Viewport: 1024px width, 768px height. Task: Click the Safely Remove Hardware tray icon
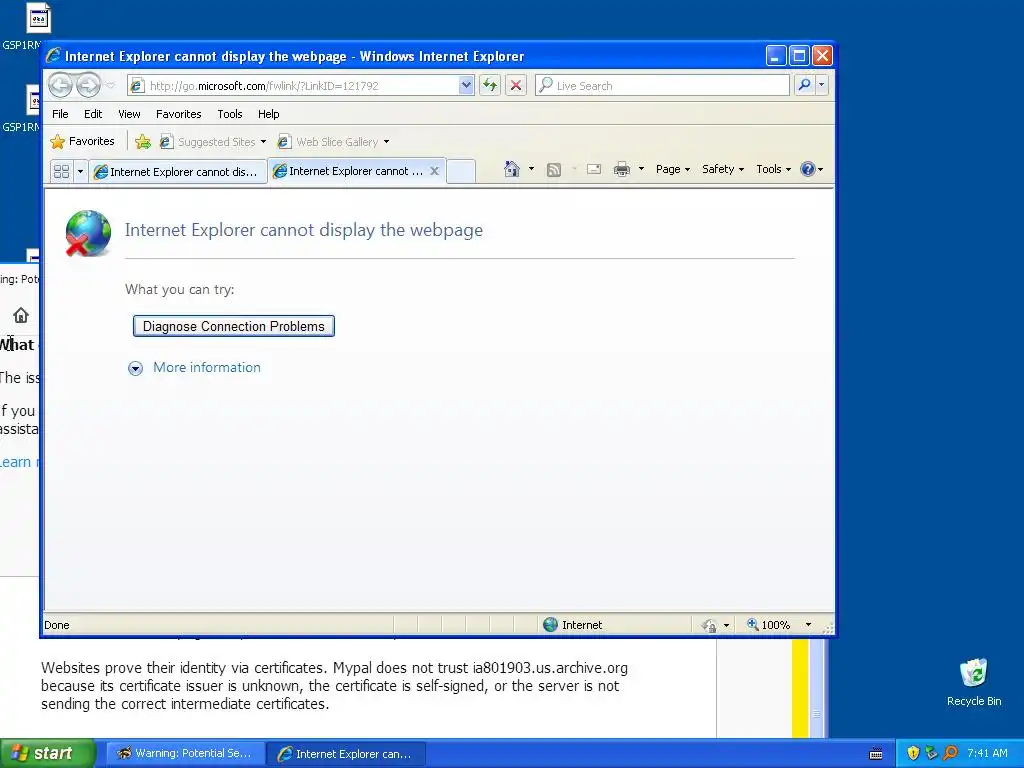[x=932, y=754]
